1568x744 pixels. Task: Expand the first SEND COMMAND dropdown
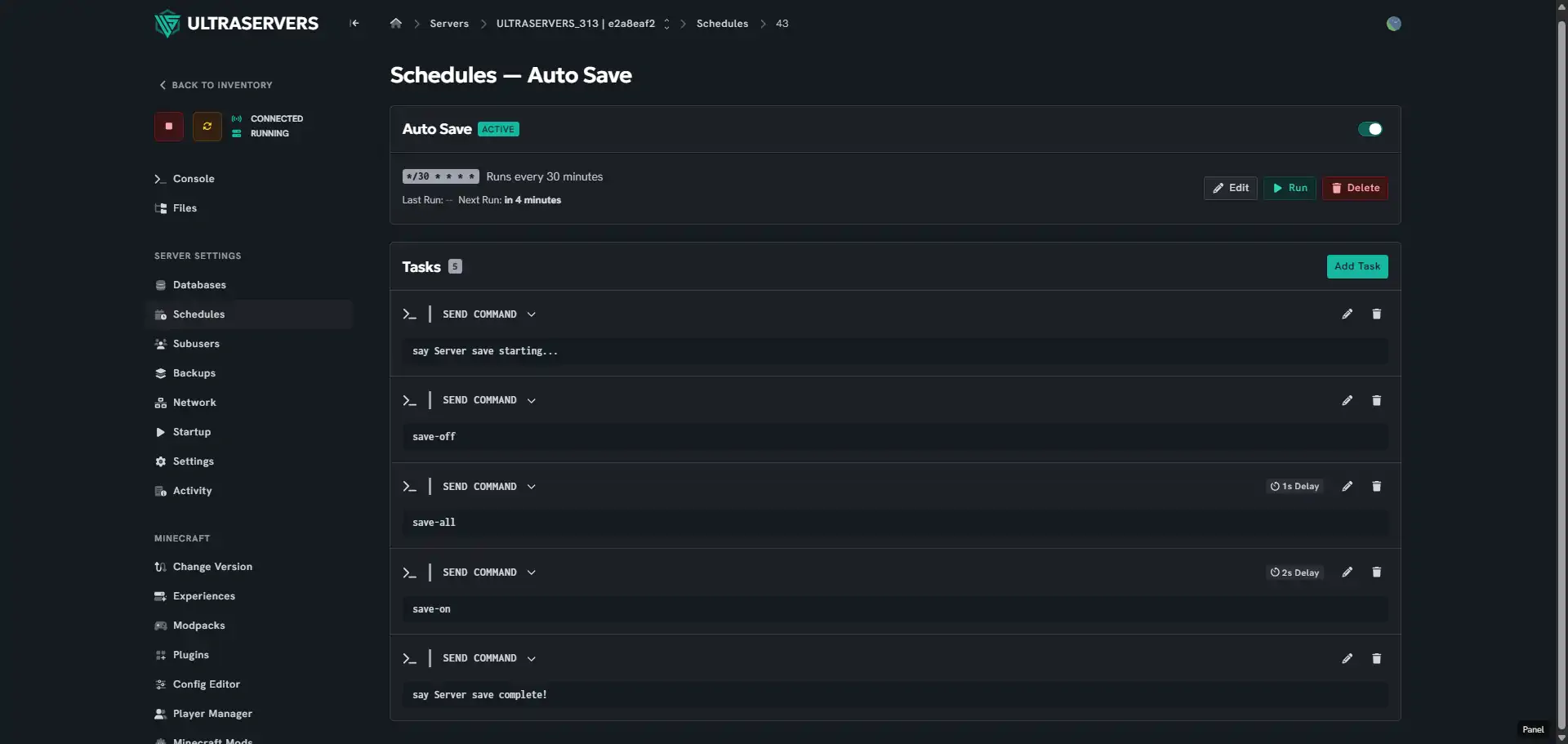(x=532, y=314)
